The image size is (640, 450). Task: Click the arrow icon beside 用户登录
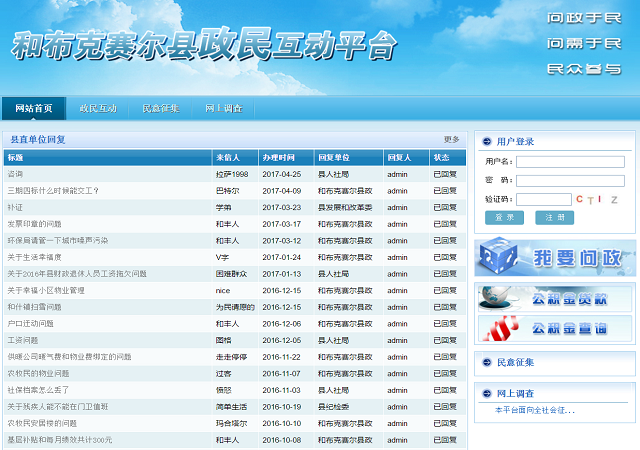point(486,142)
